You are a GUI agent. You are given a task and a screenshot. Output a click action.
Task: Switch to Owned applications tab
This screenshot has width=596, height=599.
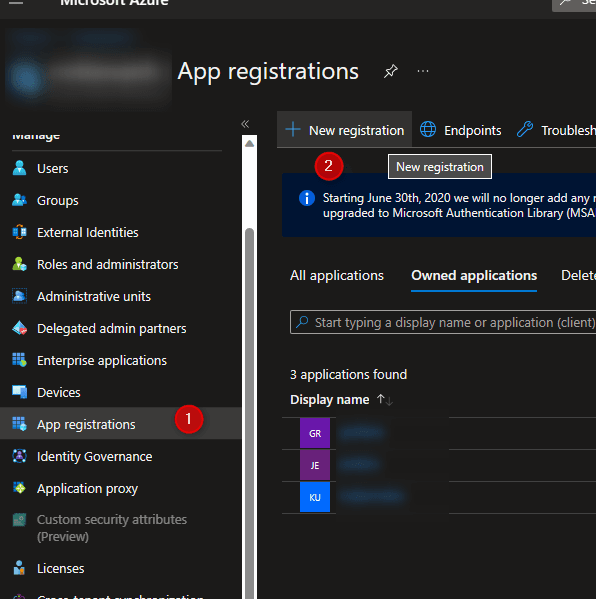click(474, 275)
